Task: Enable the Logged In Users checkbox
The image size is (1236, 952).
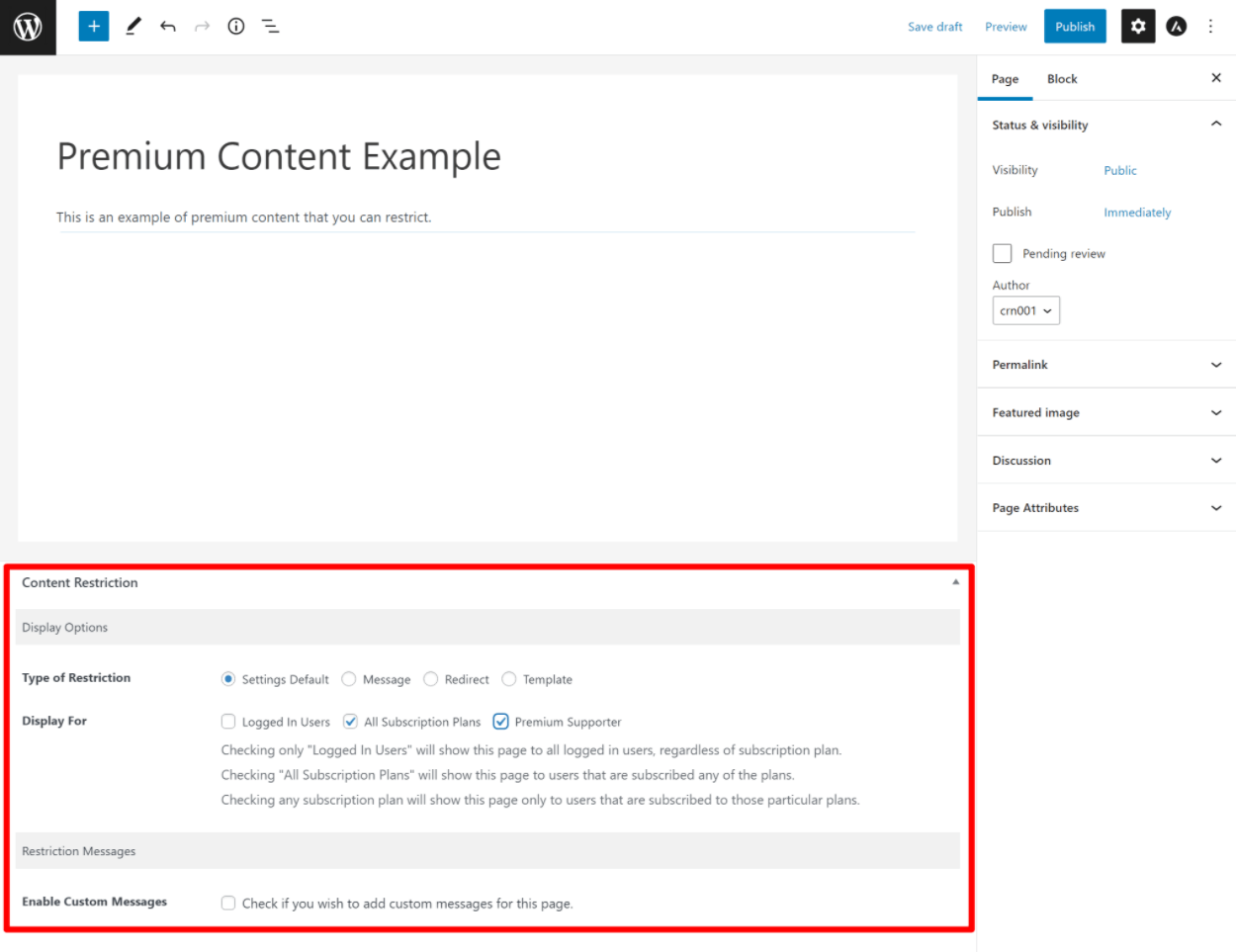Action: tap(228, 722)
